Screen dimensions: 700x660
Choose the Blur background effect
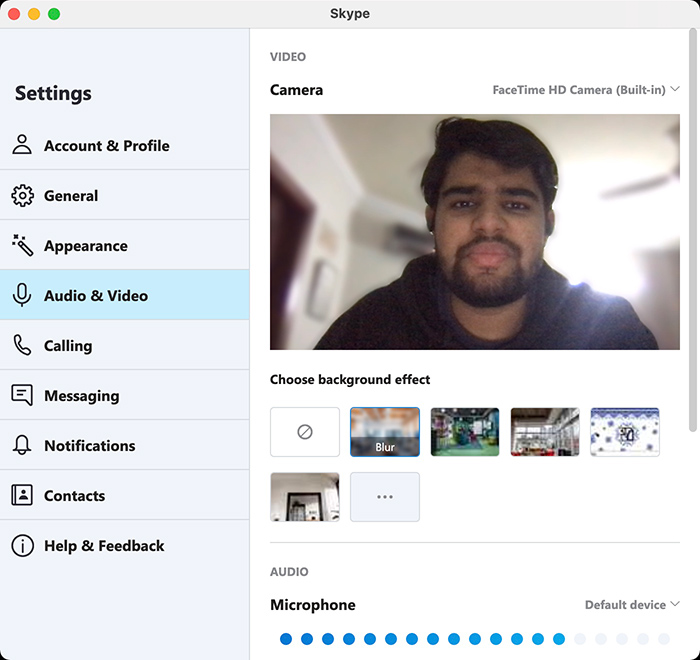[385, 432]
